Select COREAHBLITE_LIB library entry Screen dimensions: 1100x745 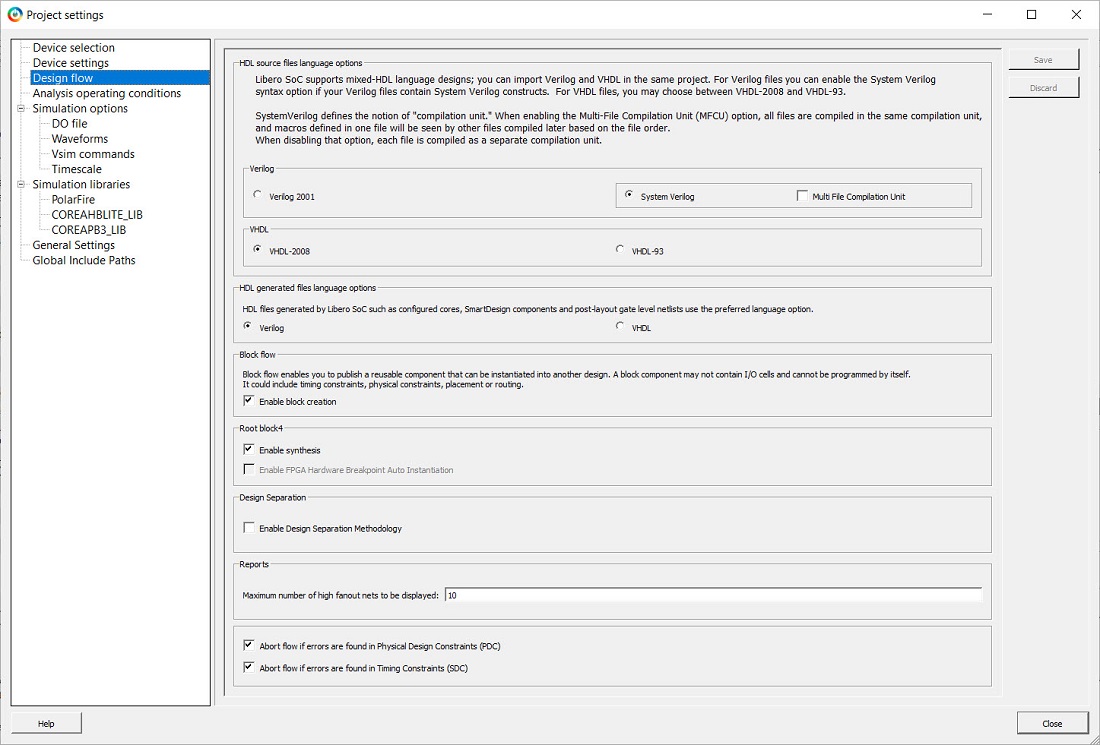pyautogui.click(x=96, y=215)
